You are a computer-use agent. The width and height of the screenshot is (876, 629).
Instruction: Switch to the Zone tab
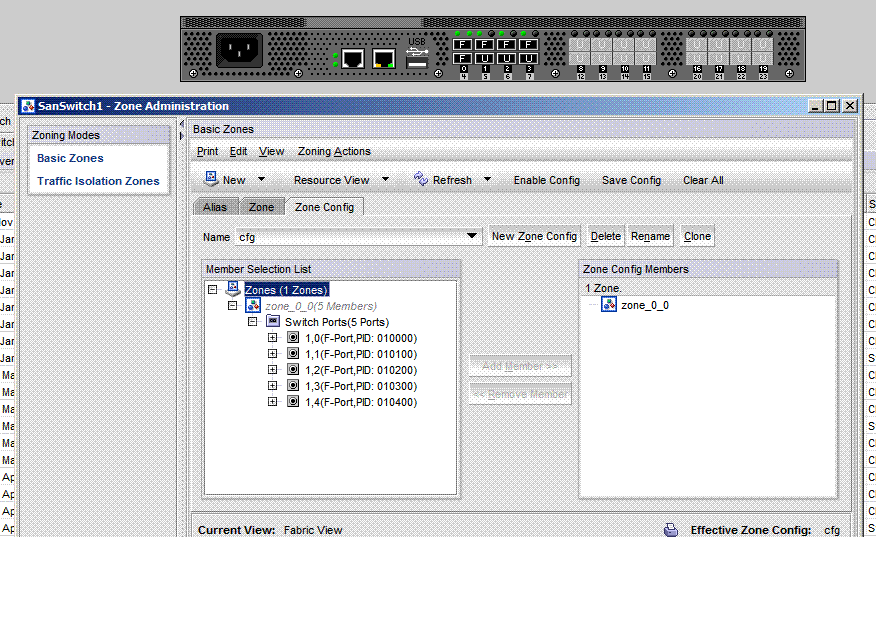tap(261, 207)
